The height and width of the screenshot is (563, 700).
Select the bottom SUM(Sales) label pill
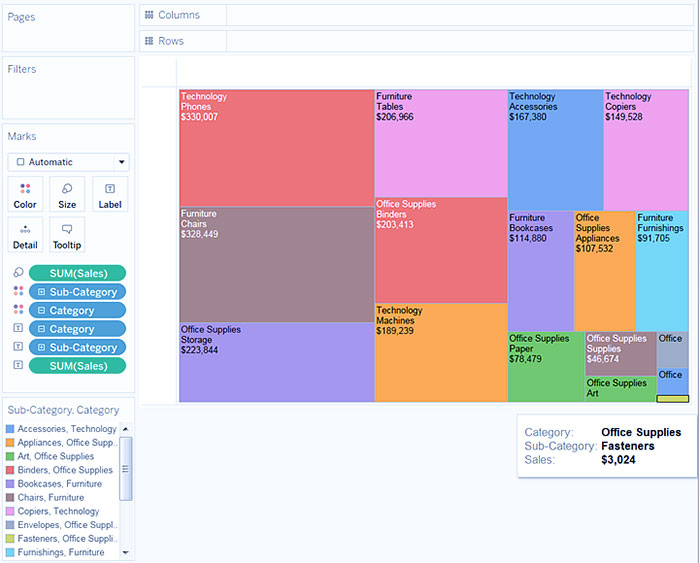tap(77, 366)
